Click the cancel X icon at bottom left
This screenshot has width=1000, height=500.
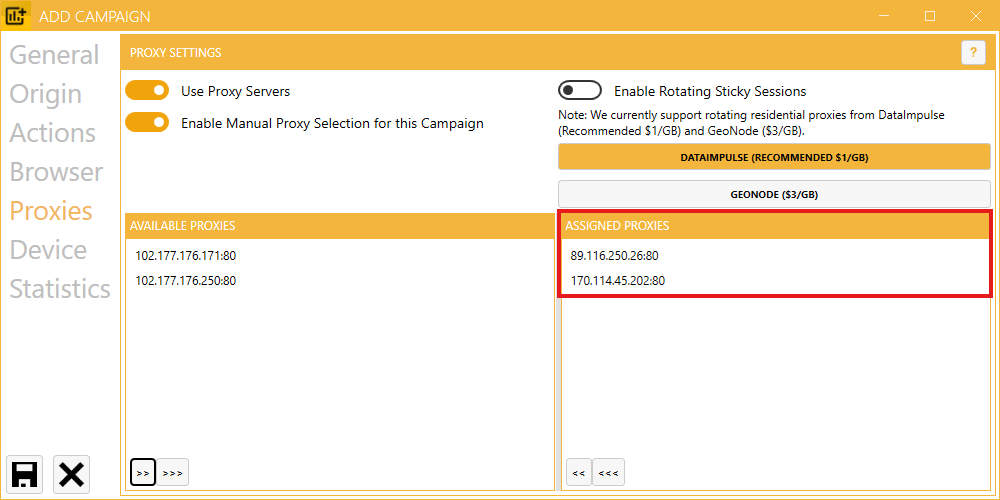71,474
